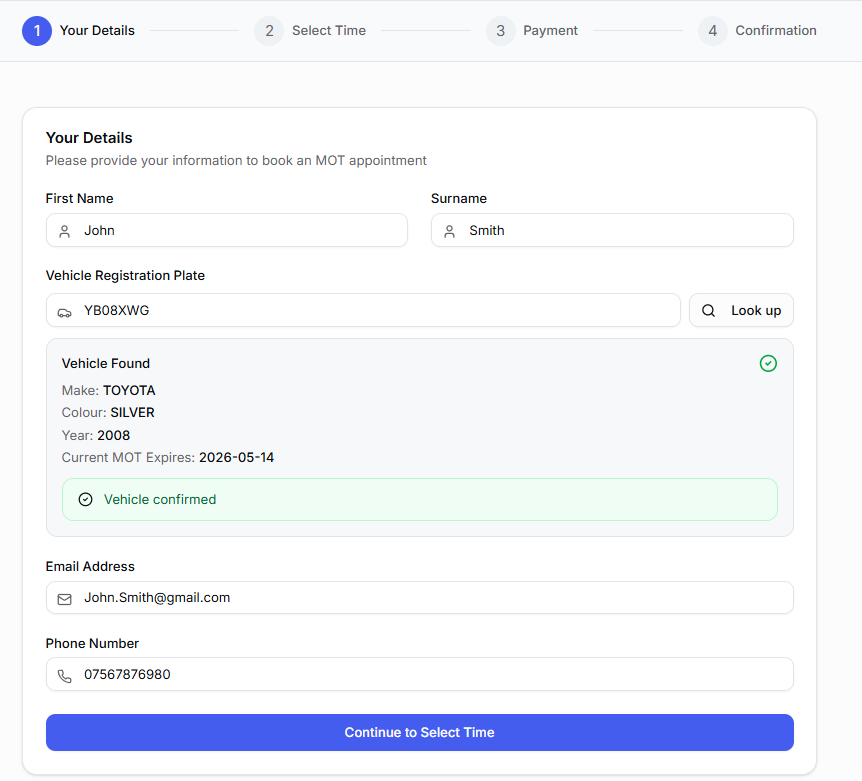Click the phone icon in Phone Number field
Screen dimensions: 862x781
[64, 674]
